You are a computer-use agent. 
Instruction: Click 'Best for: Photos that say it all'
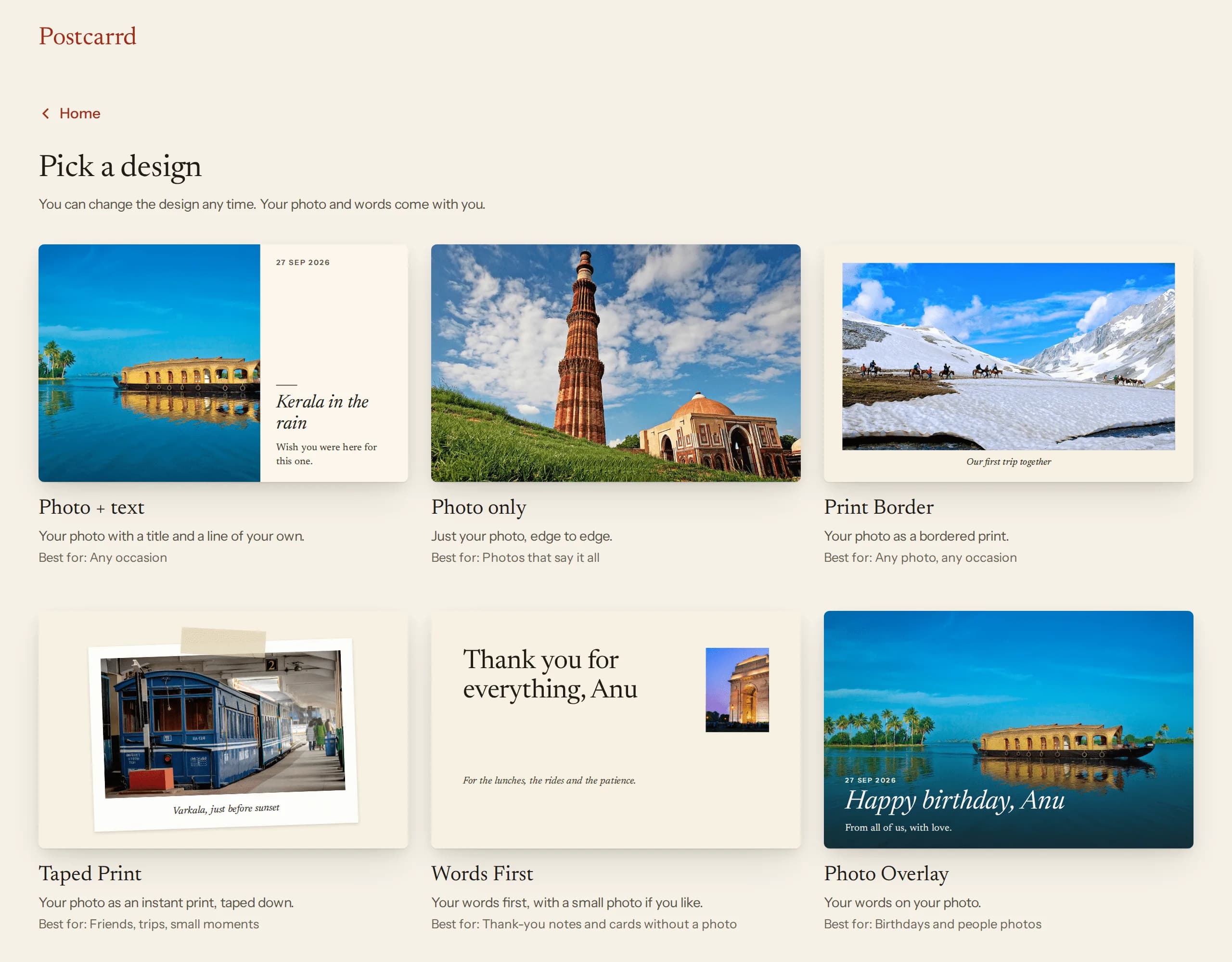515,557
